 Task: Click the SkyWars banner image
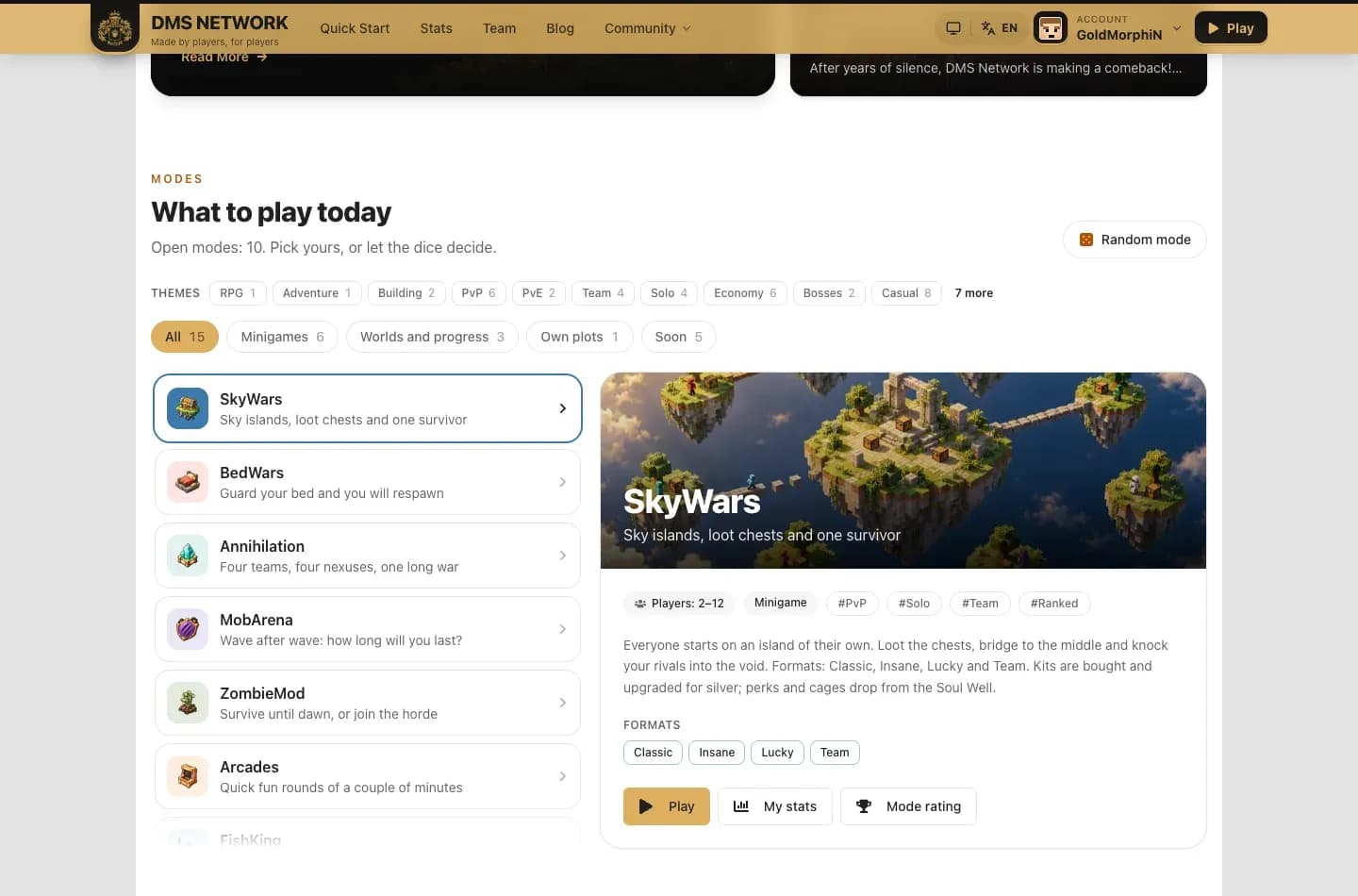pyautogui.click(x=903, y=471)
